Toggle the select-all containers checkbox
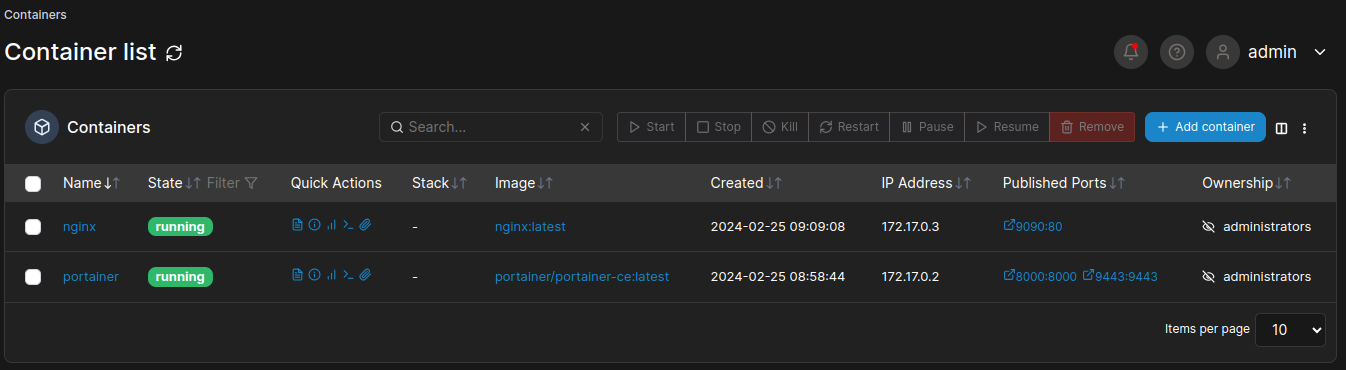 (33, 184)
